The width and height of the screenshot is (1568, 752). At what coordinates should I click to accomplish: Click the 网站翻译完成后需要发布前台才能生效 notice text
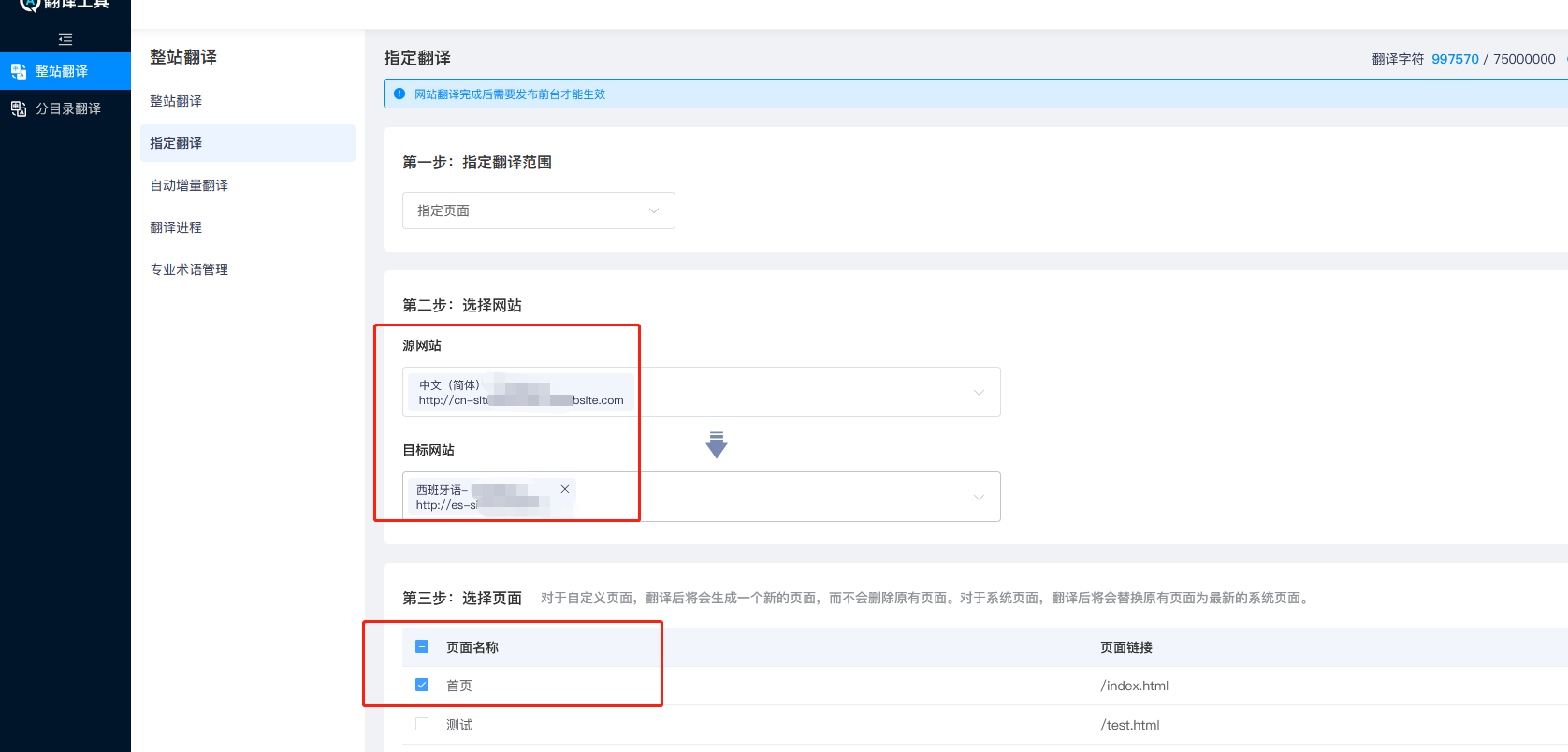tap(510, 94)
